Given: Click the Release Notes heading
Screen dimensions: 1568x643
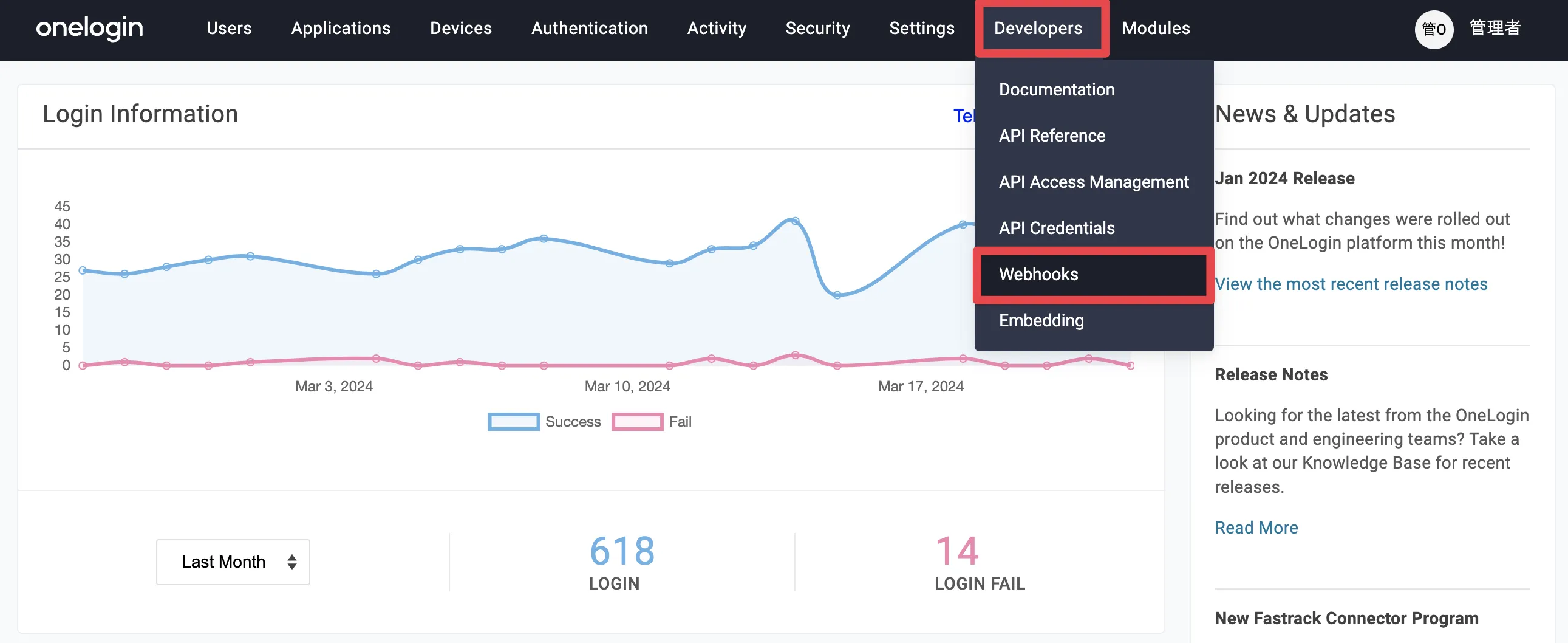Looking at the screenshot, I should 1271,374.
